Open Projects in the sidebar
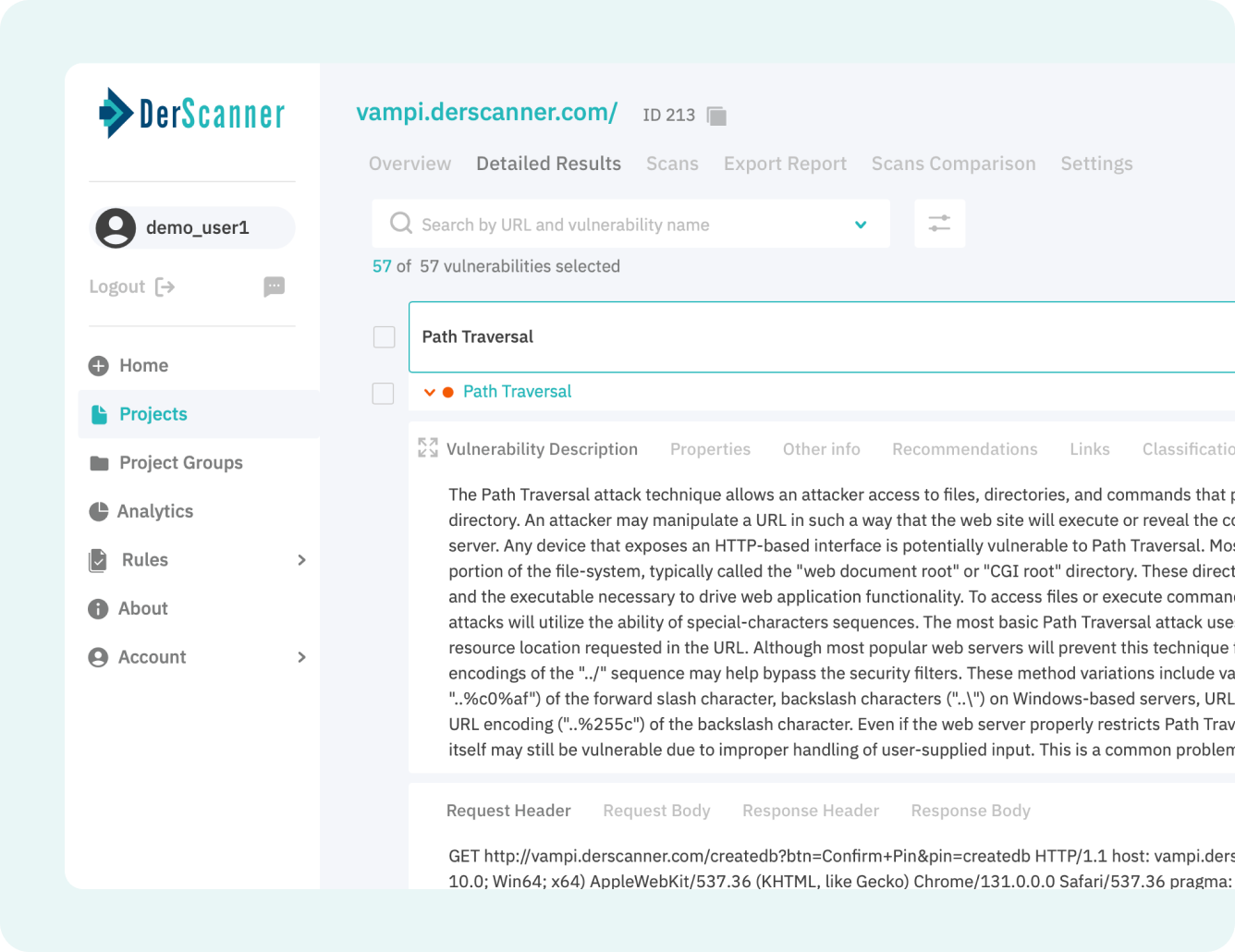Screen dimensions: 1235x952 153,414
